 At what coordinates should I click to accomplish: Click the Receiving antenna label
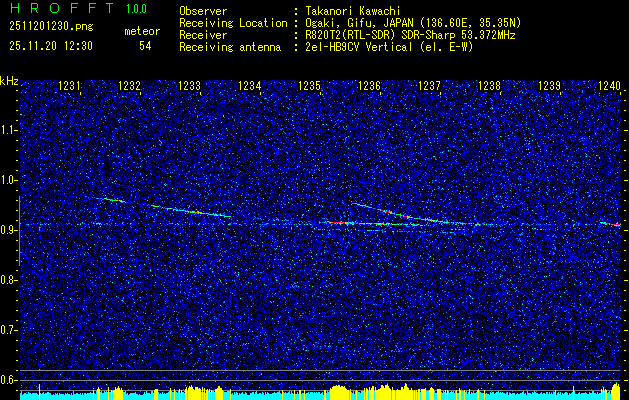click(230, 47)
